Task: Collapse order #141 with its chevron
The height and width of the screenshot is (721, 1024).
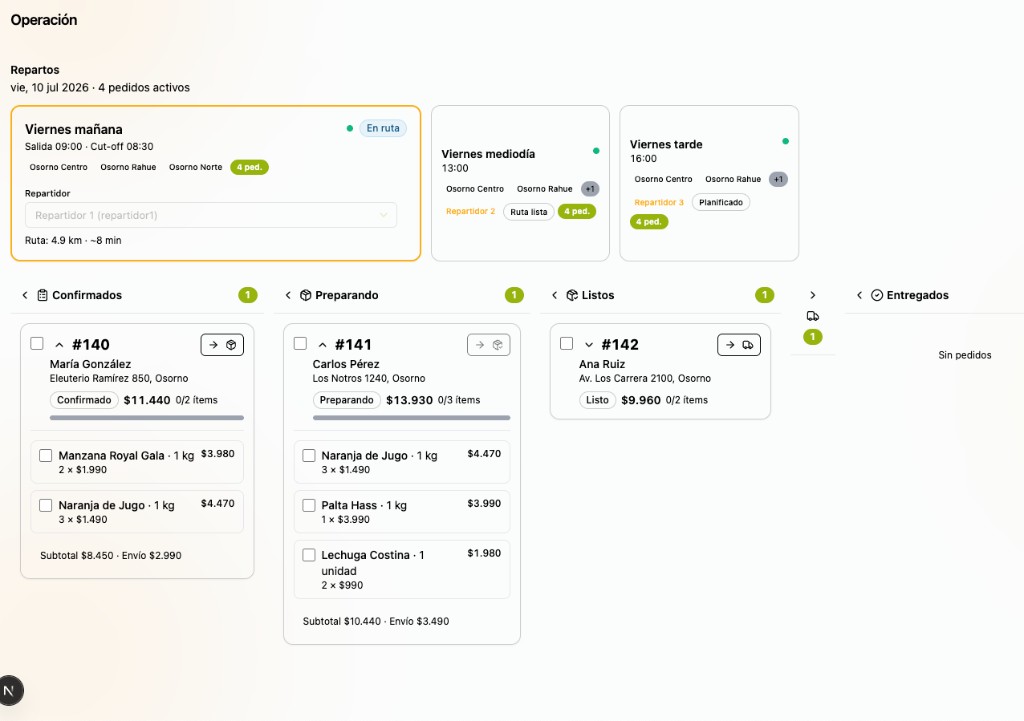Action: click(323, 345)
